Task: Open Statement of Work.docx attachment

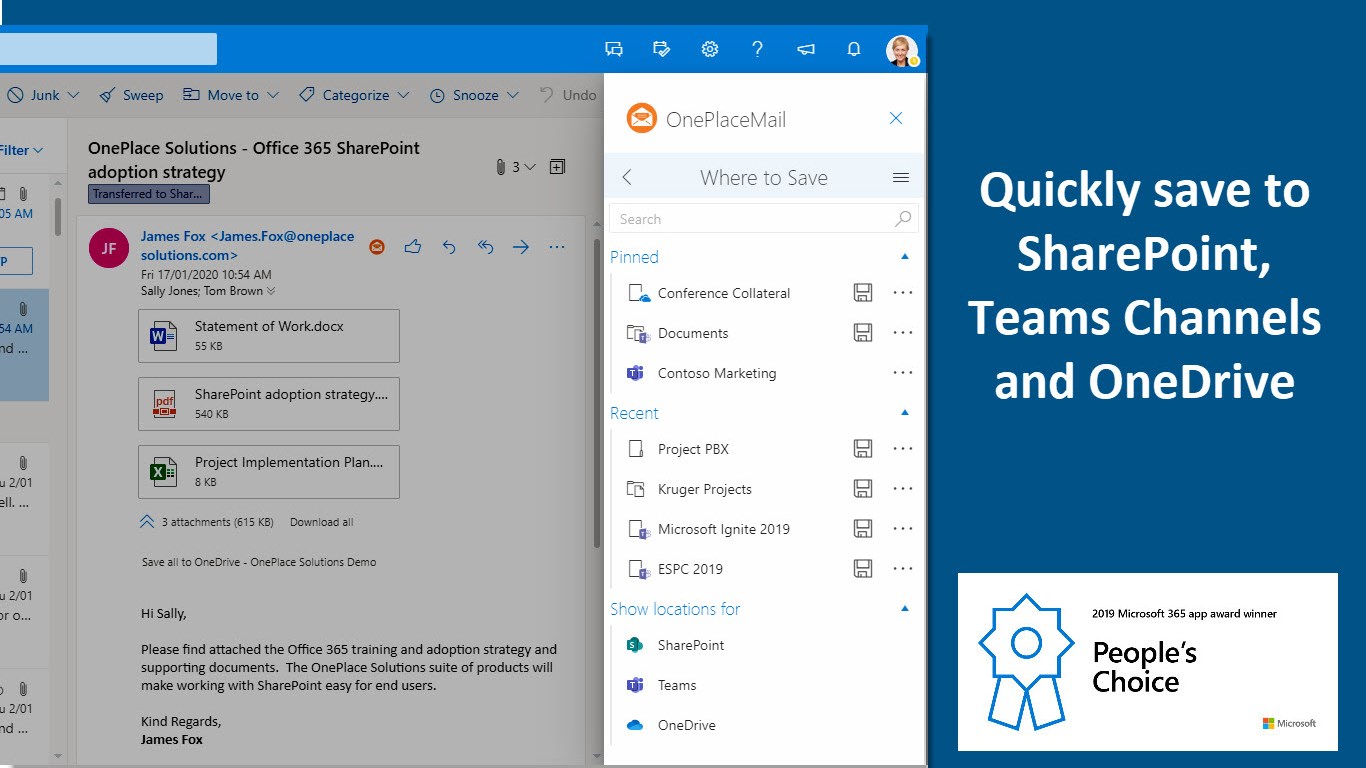Action: pyautogui.click(x=269, y=336)
